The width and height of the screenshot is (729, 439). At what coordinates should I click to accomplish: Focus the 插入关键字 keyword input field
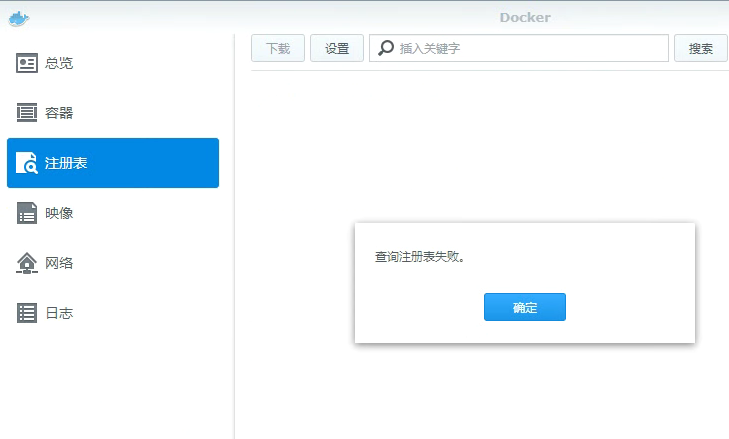pyautogui.click(x=519, y=48)
